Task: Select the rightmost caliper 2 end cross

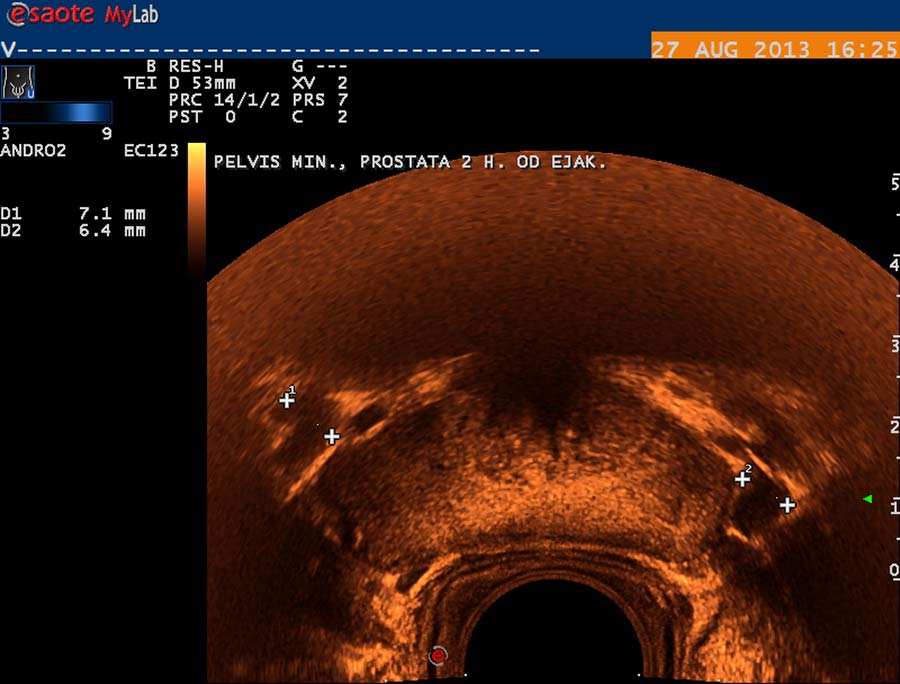Action: 788,506
